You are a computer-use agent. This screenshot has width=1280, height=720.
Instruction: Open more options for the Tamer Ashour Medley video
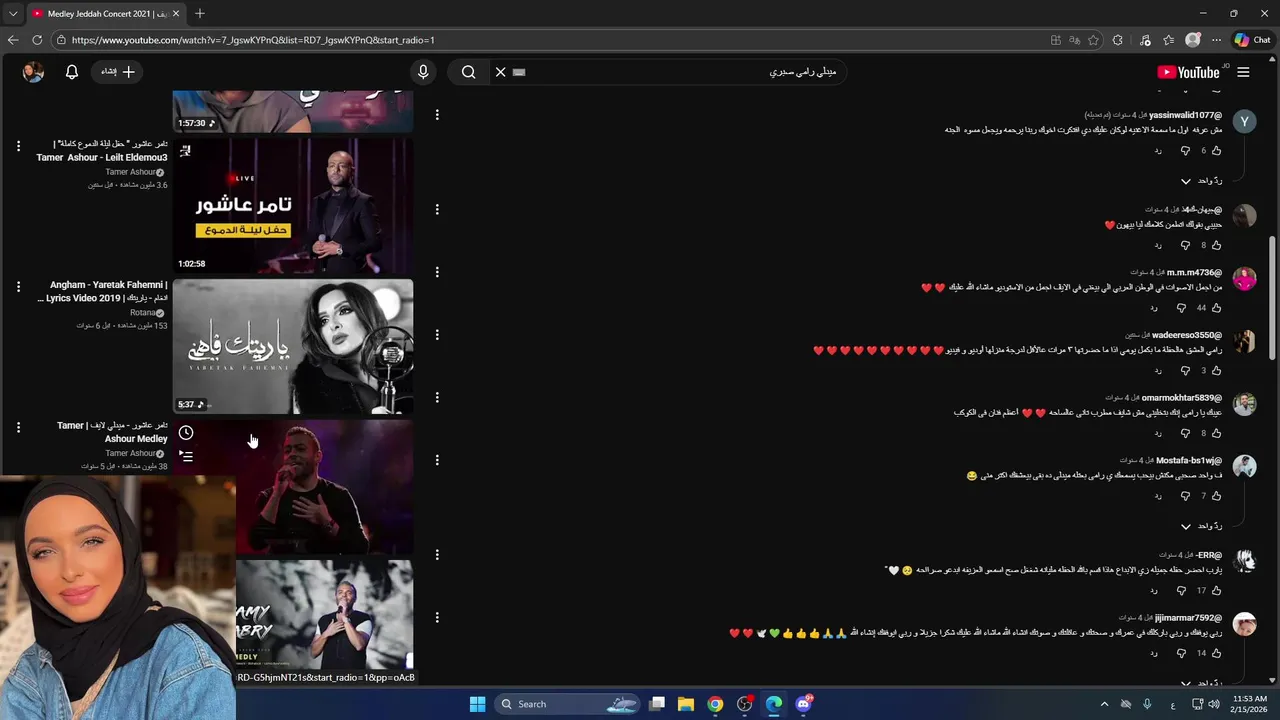click(x=18, y=427)
